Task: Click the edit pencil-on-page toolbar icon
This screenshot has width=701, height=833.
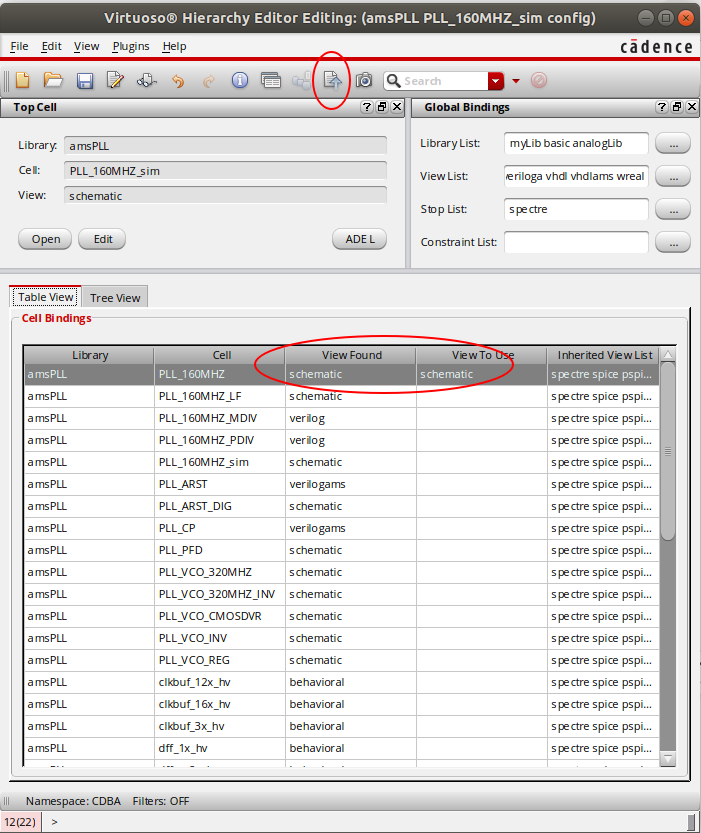Action: (115, 81)
